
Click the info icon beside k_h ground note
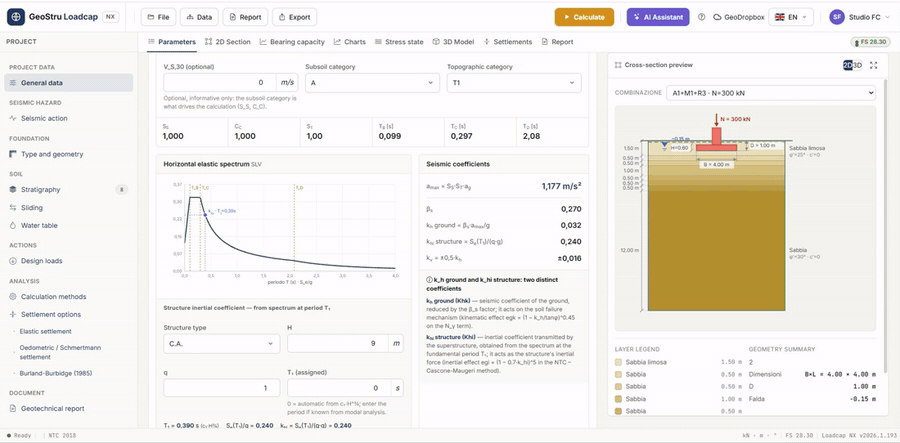pos(429,279)
